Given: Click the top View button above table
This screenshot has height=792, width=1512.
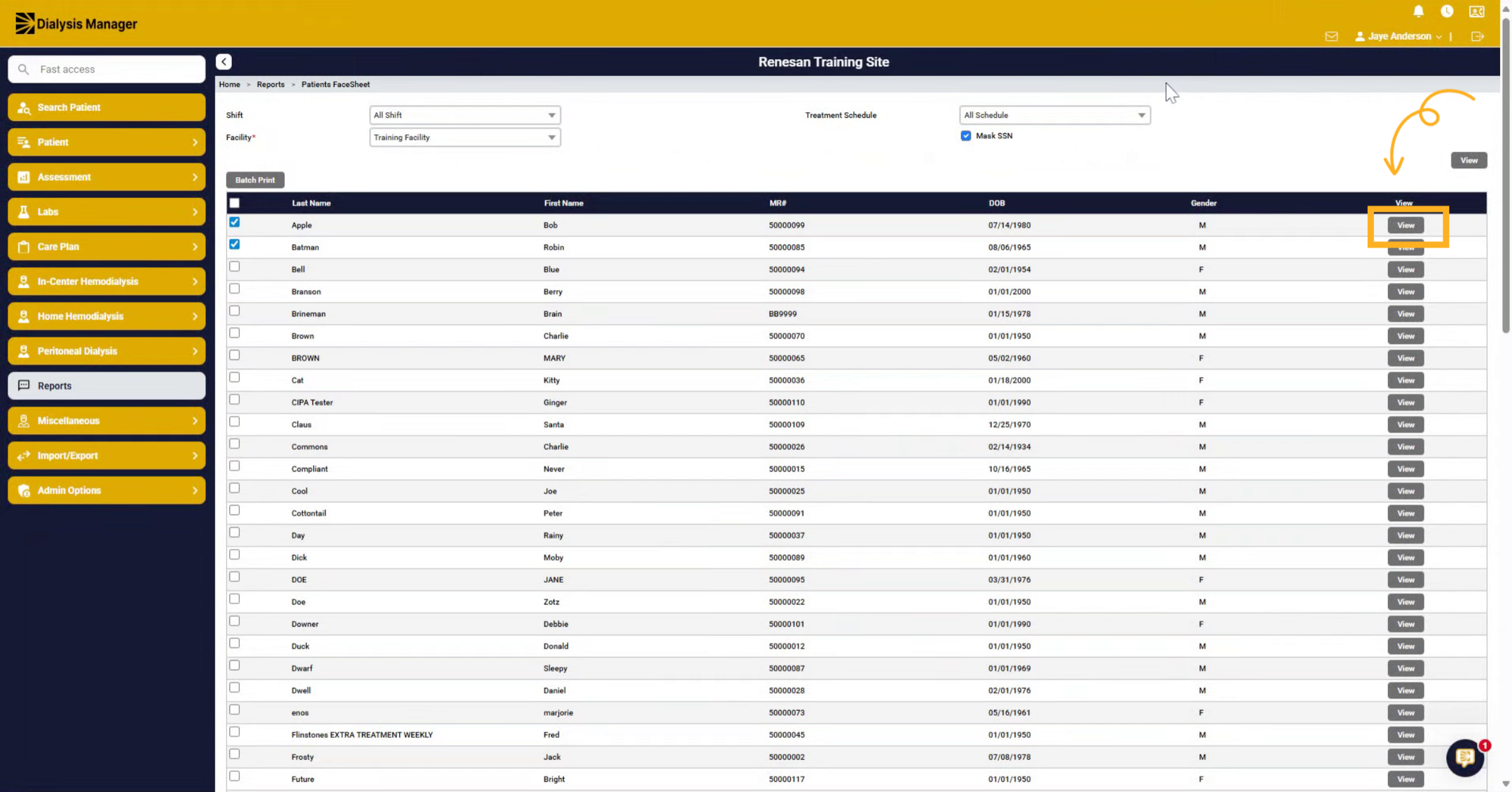Looking at the screenshot, I should pos(1469,161).
